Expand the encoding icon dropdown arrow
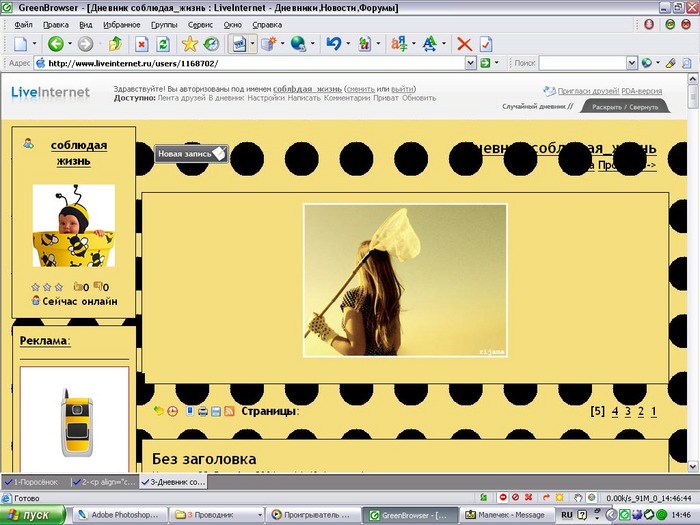This screenshot has height=525, width=700. [413, 44]
